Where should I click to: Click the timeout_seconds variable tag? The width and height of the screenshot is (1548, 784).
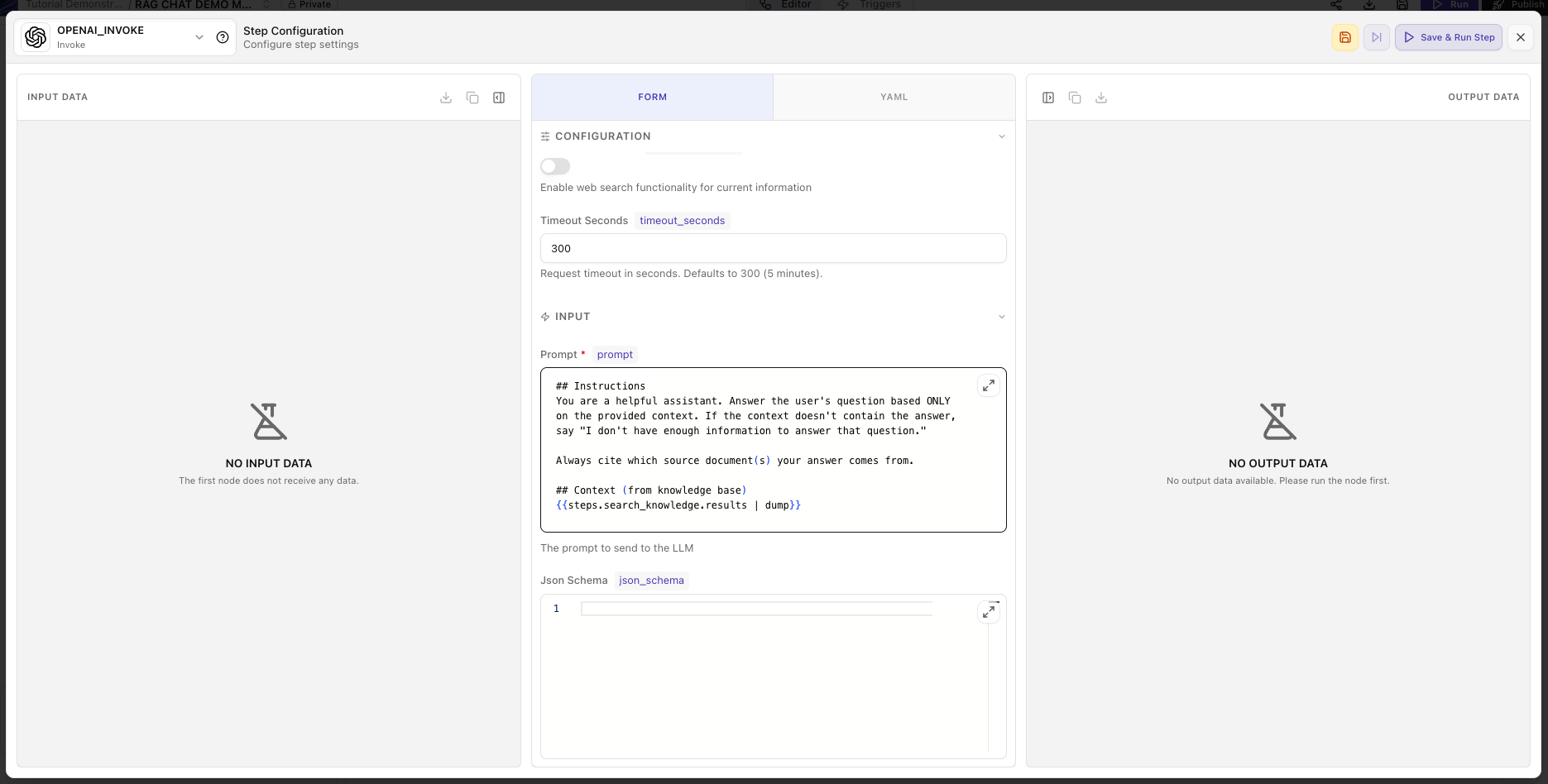[x=682, y=221]
